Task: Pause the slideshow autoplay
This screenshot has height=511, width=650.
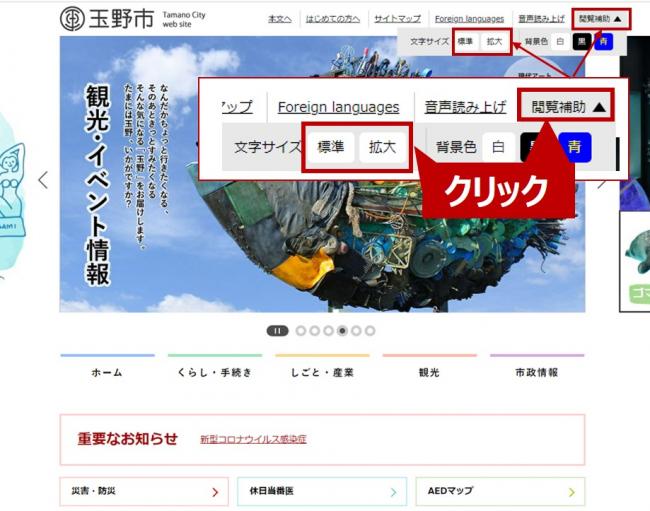Action: (x=277, y=331)
